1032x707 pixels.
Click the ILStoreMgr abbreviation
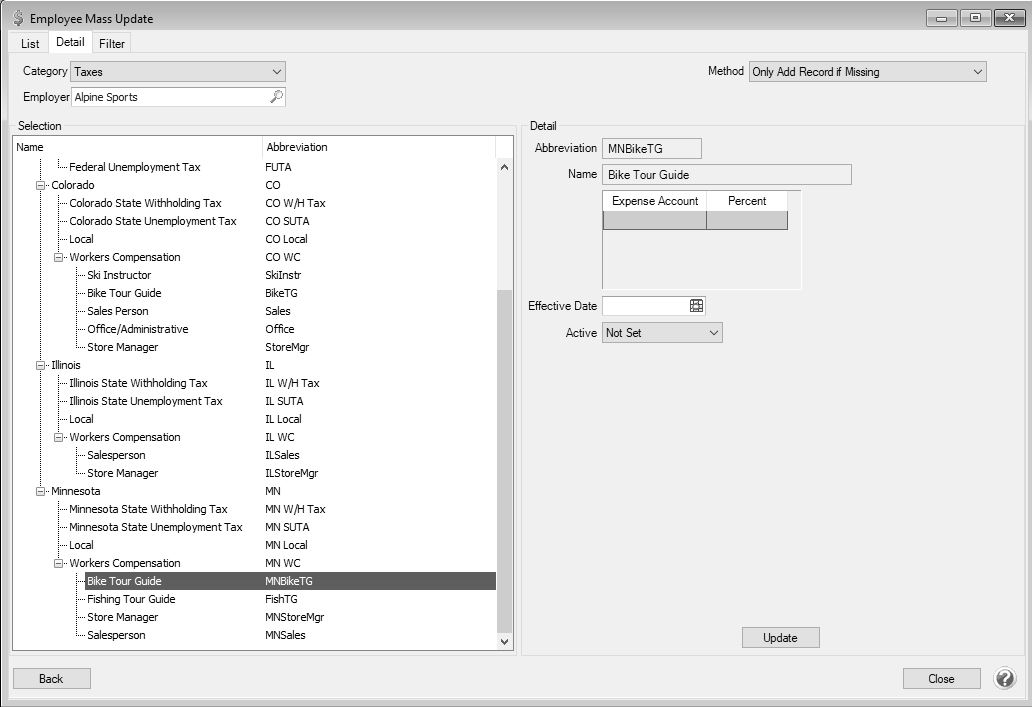point(292,473)
